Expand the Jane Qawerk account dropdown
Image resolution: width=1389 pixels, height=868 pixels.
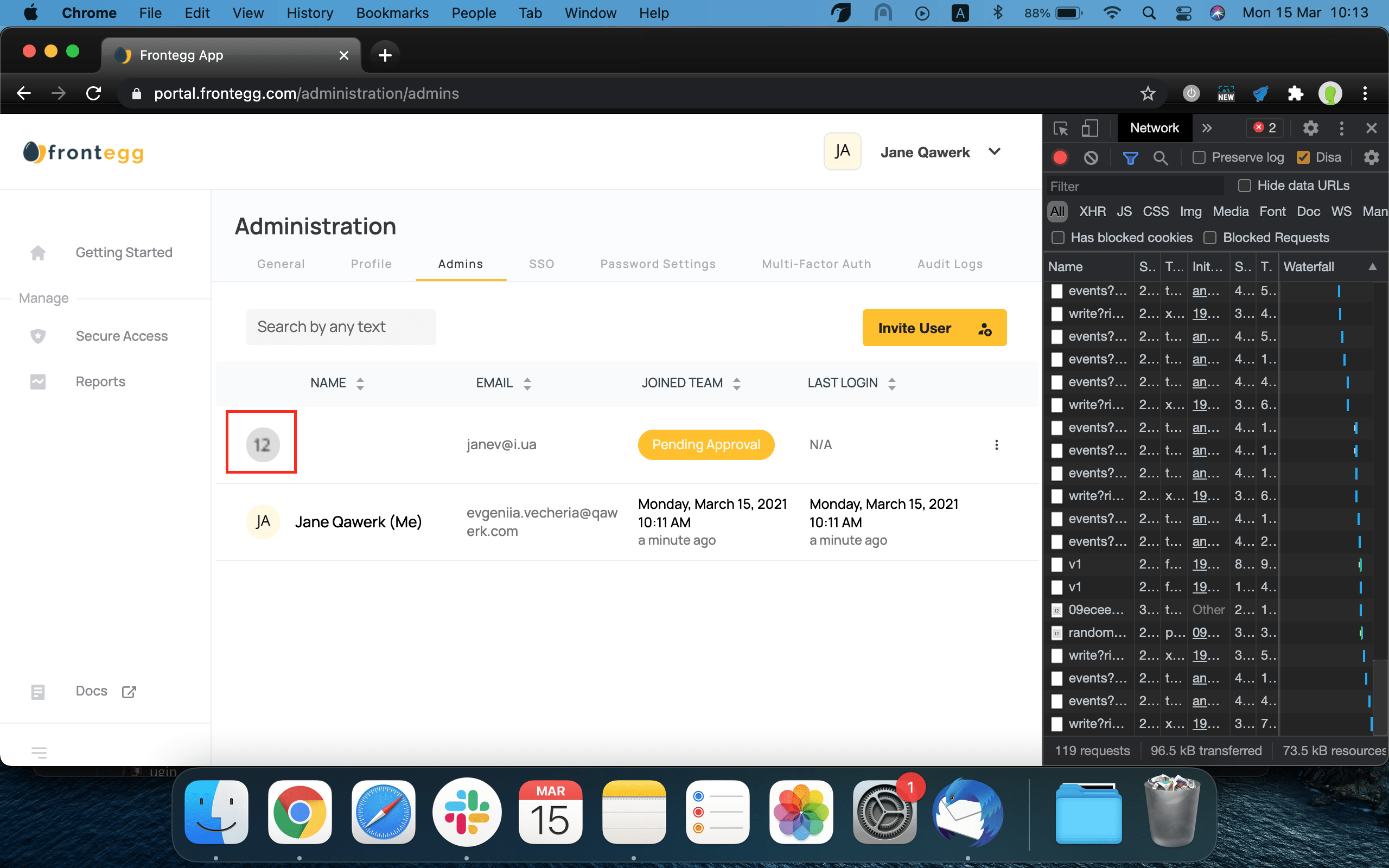pos(995,151)
